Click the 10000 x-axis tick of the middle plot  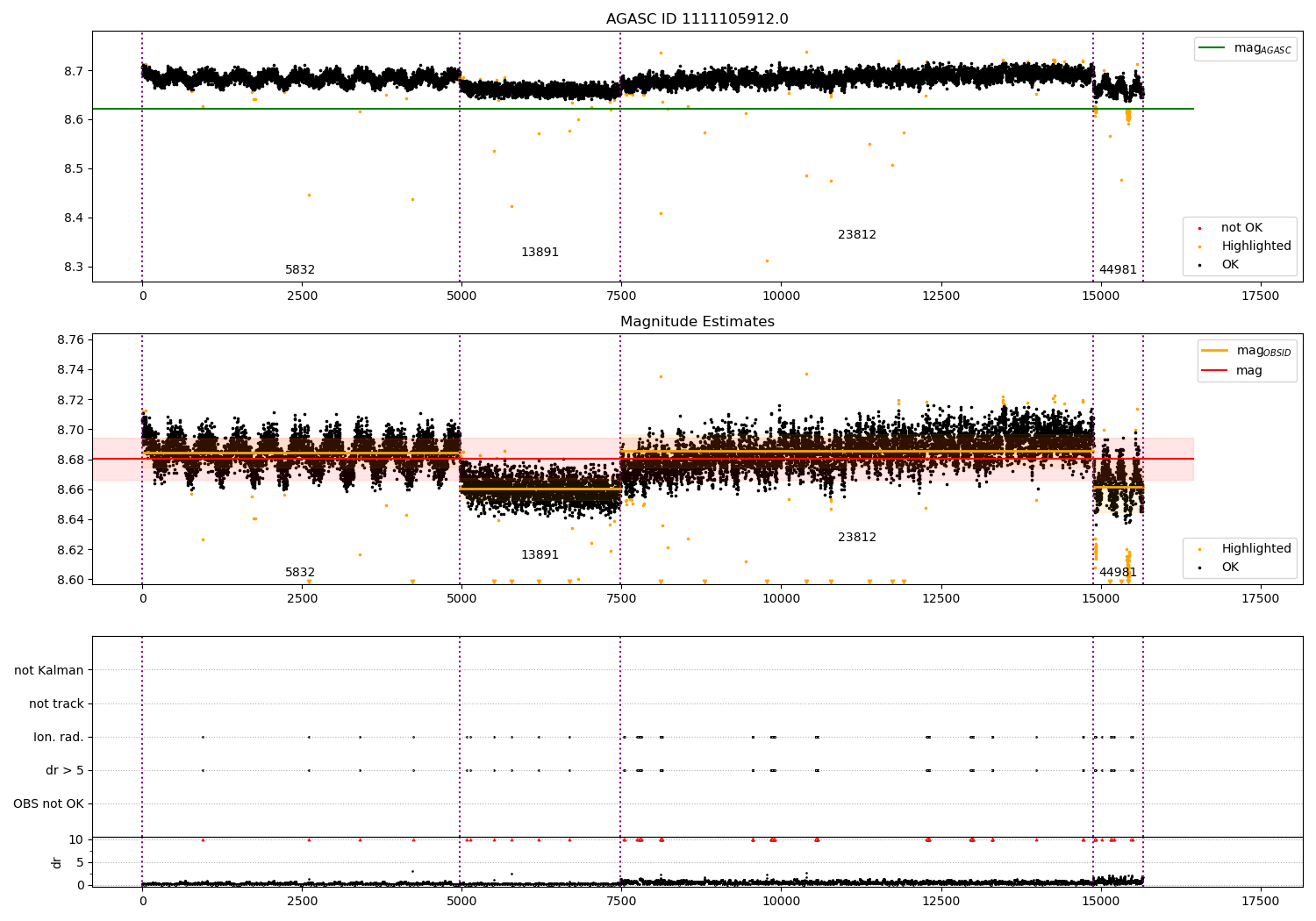tap(781, 599)
